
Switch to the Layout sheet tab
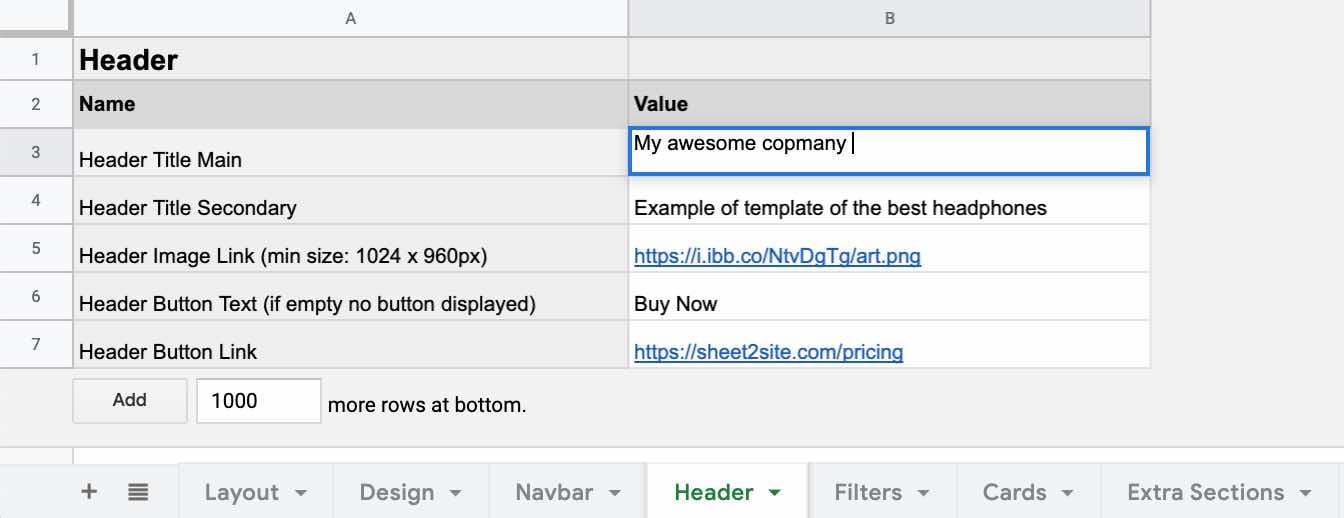241,492
